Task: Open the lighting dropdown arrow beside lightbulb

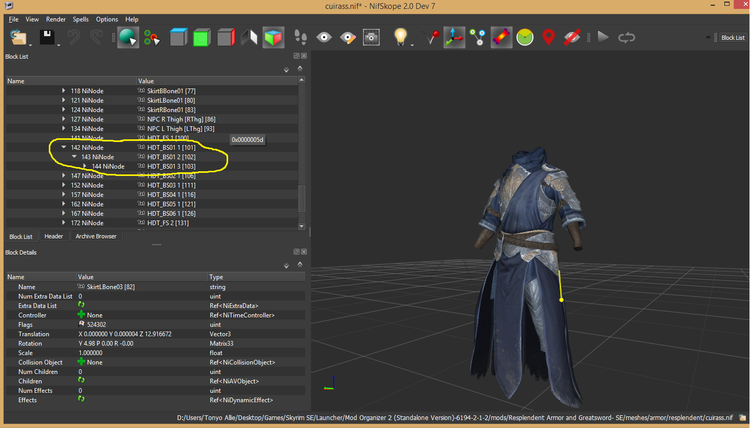Action: pos(412,44)
